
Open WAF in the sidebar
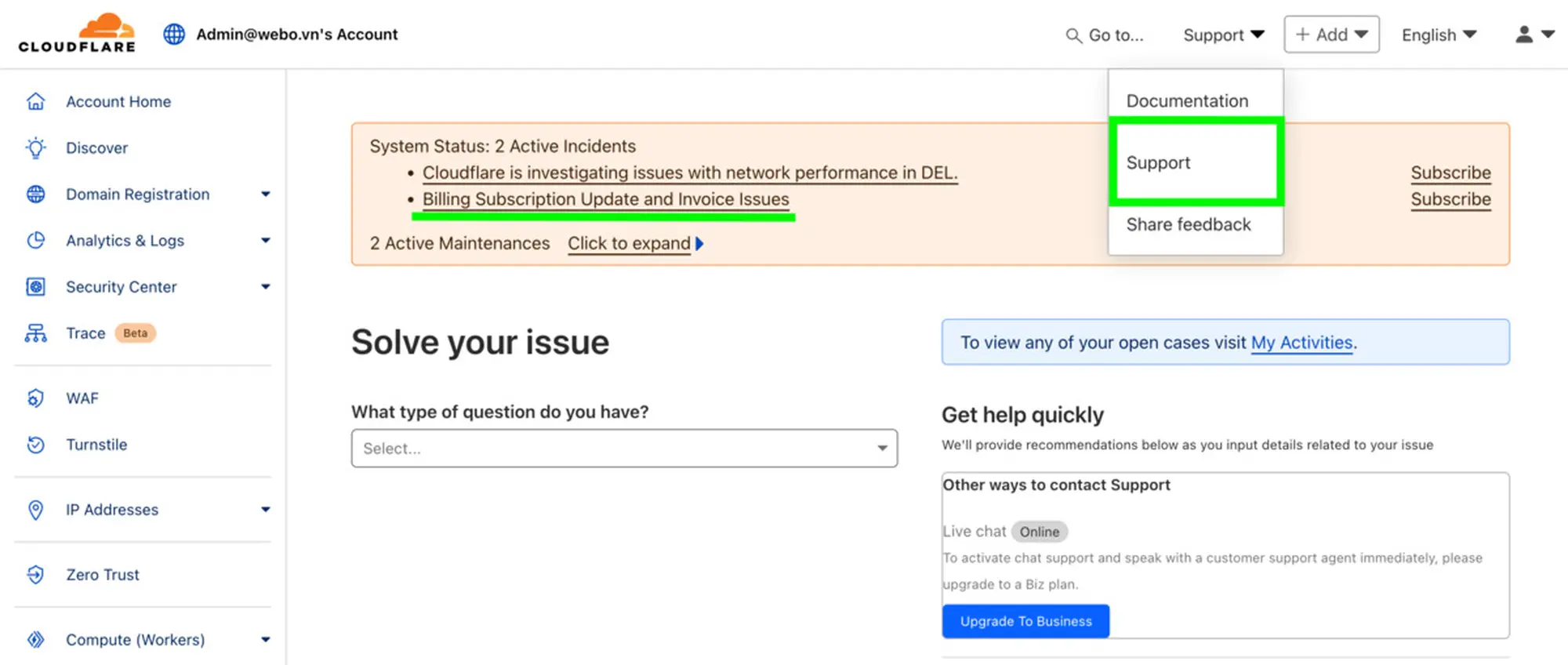[82, 398]
